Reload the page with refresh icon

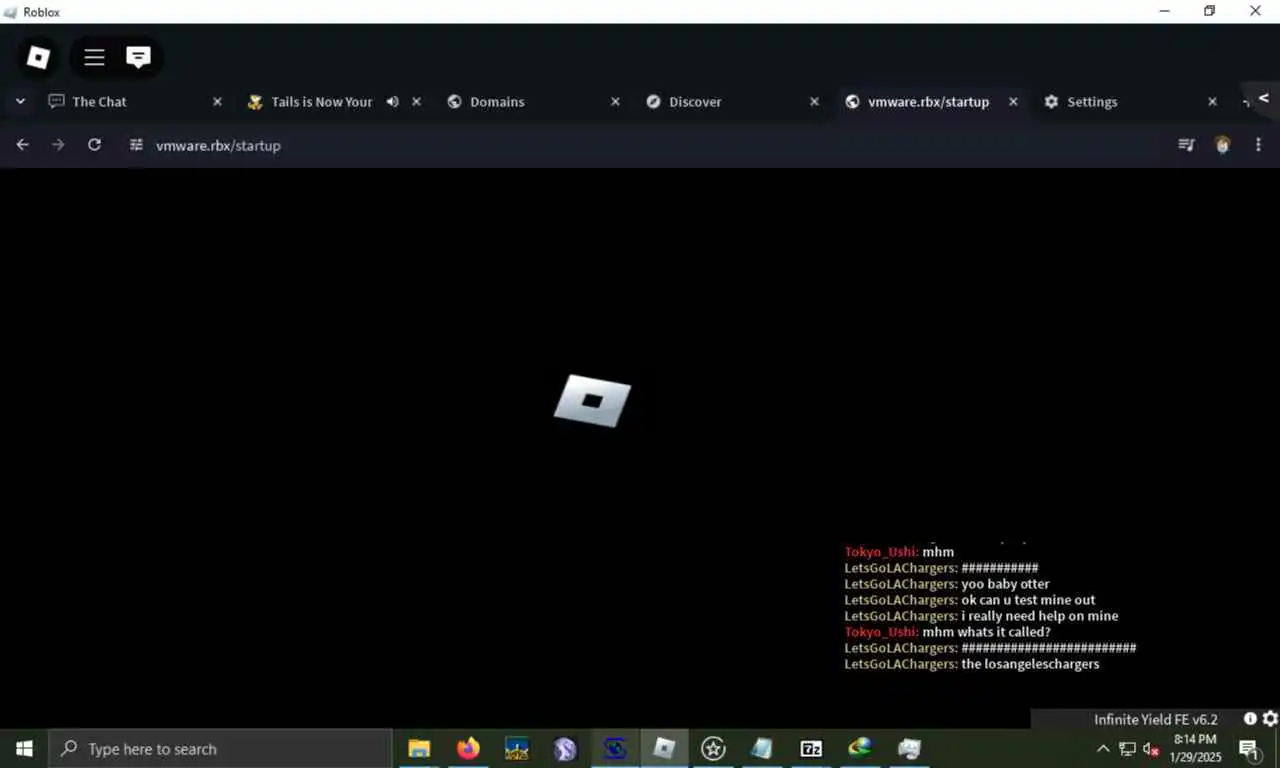point(94,145)
